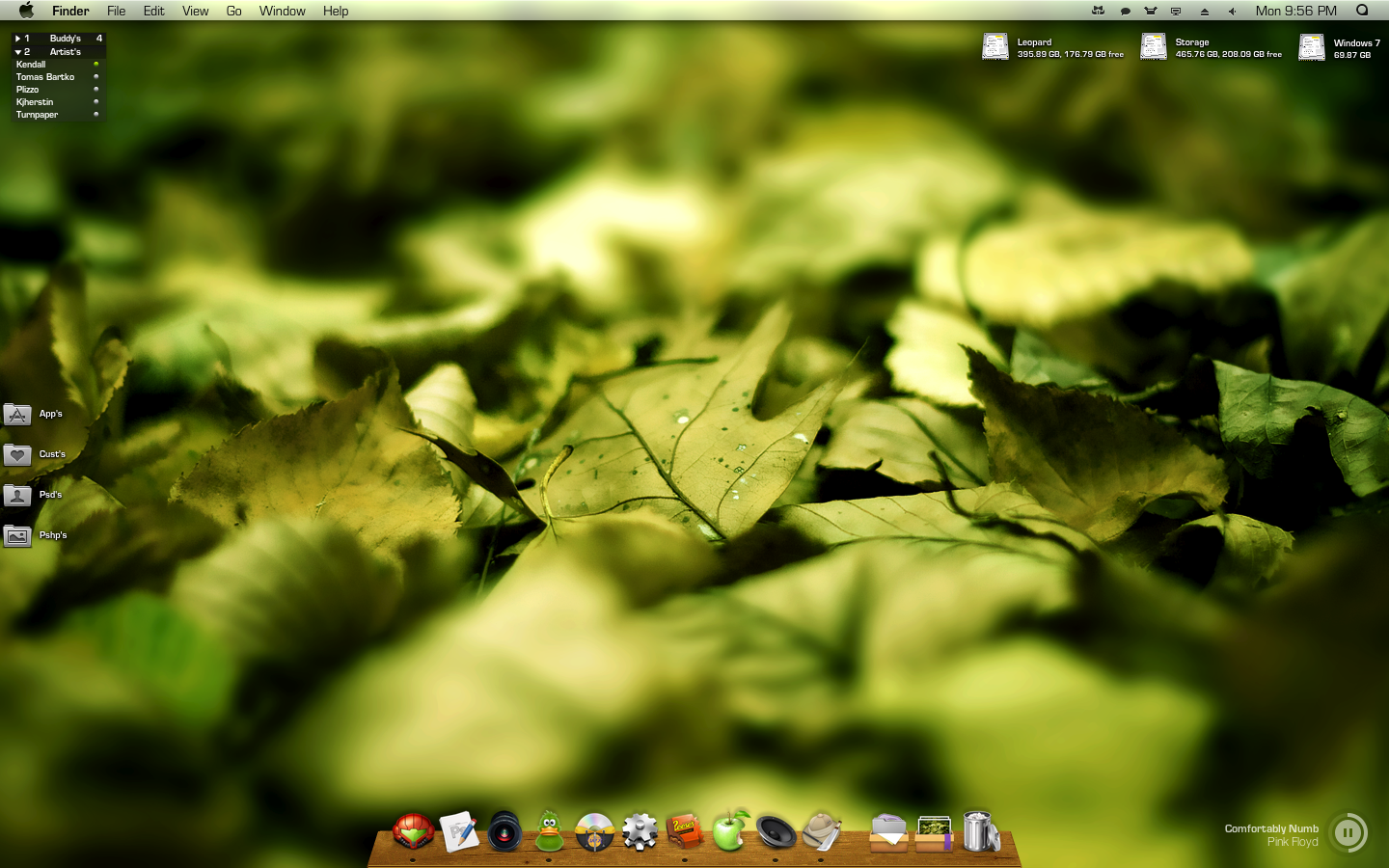Click the 395.89 GB, 176.79 GB free text
Screen dimensions: 1389x868
pos(1071,55)
